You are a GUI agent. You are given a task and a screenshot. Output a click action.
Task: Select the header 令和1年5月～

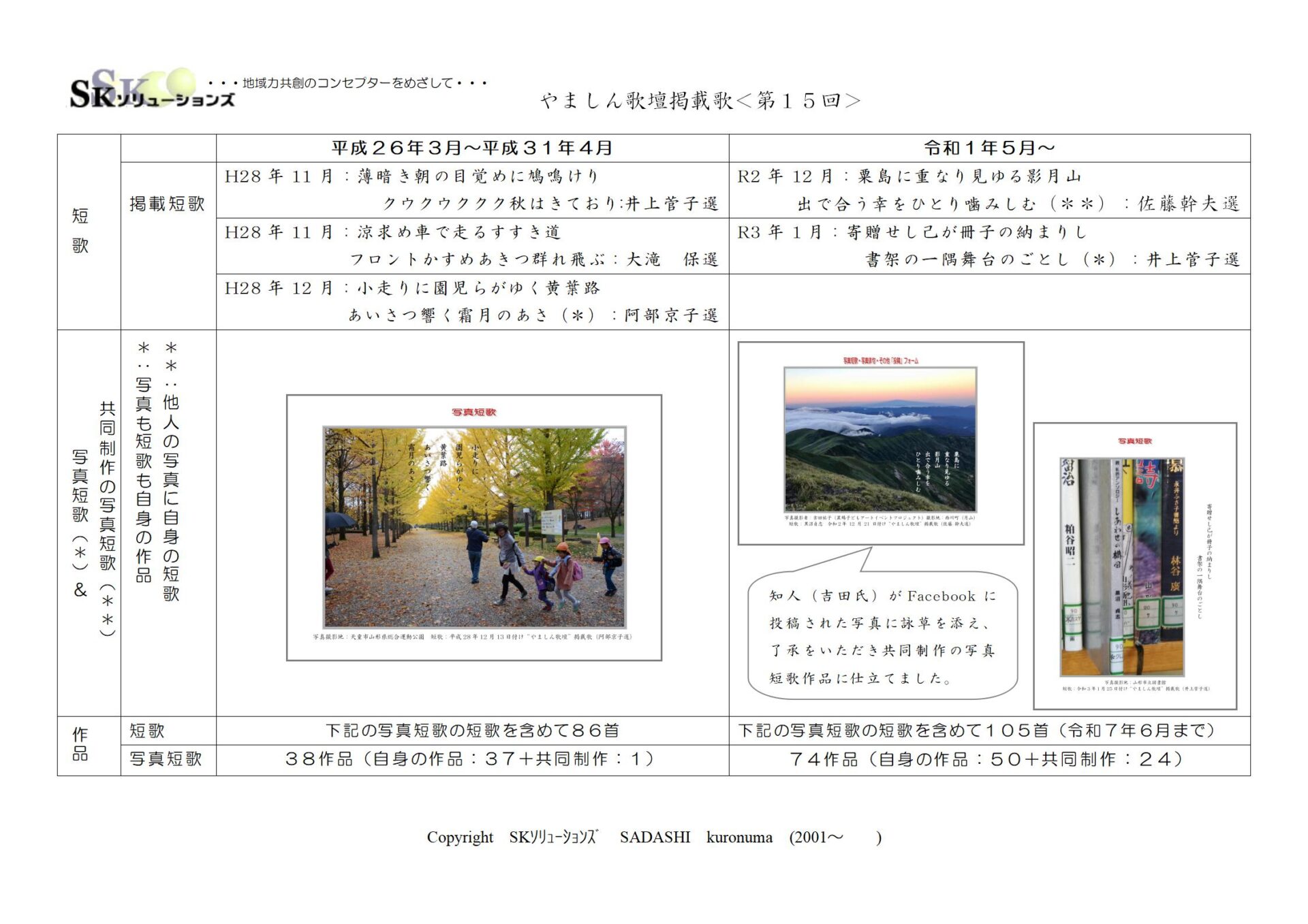989,148
